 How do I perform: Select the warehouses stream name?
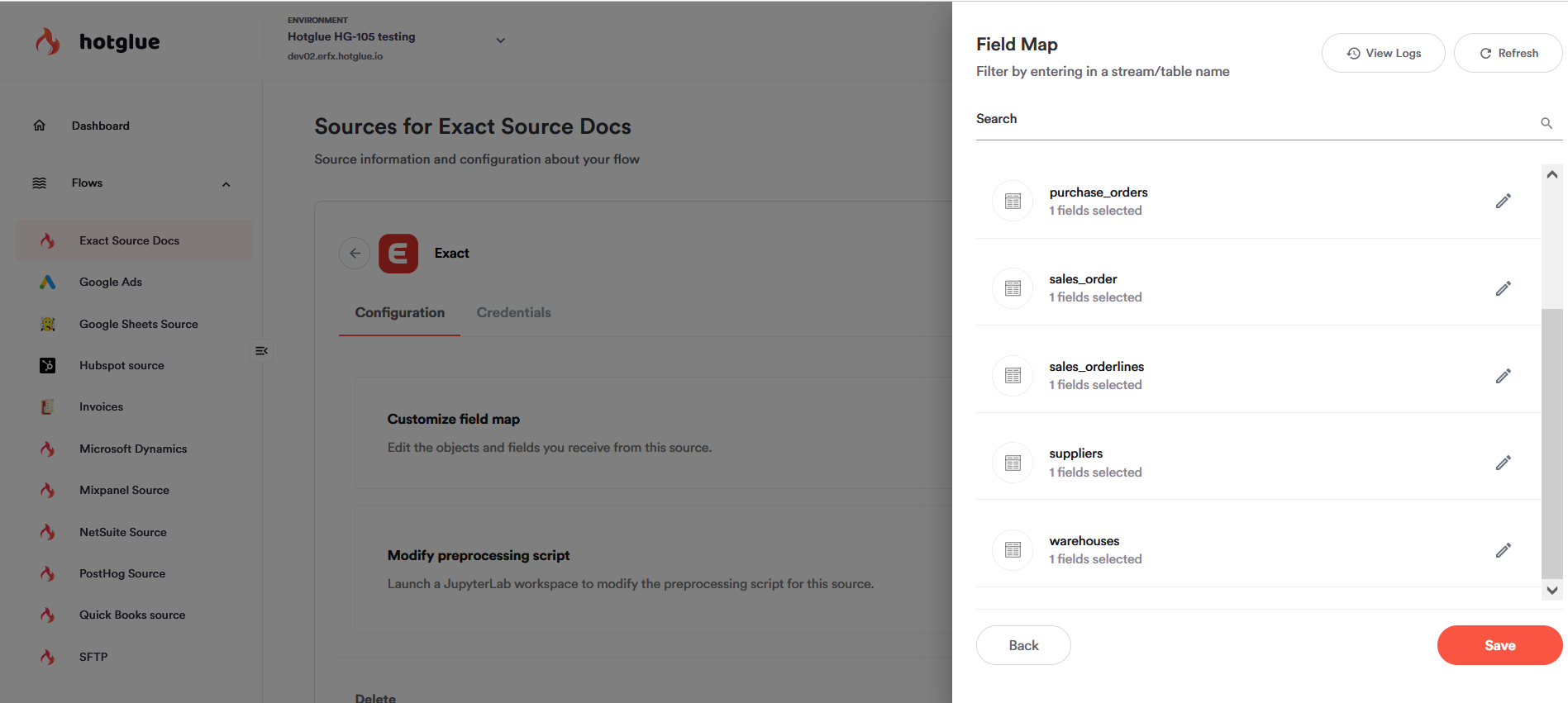[x=1084, y=541]
